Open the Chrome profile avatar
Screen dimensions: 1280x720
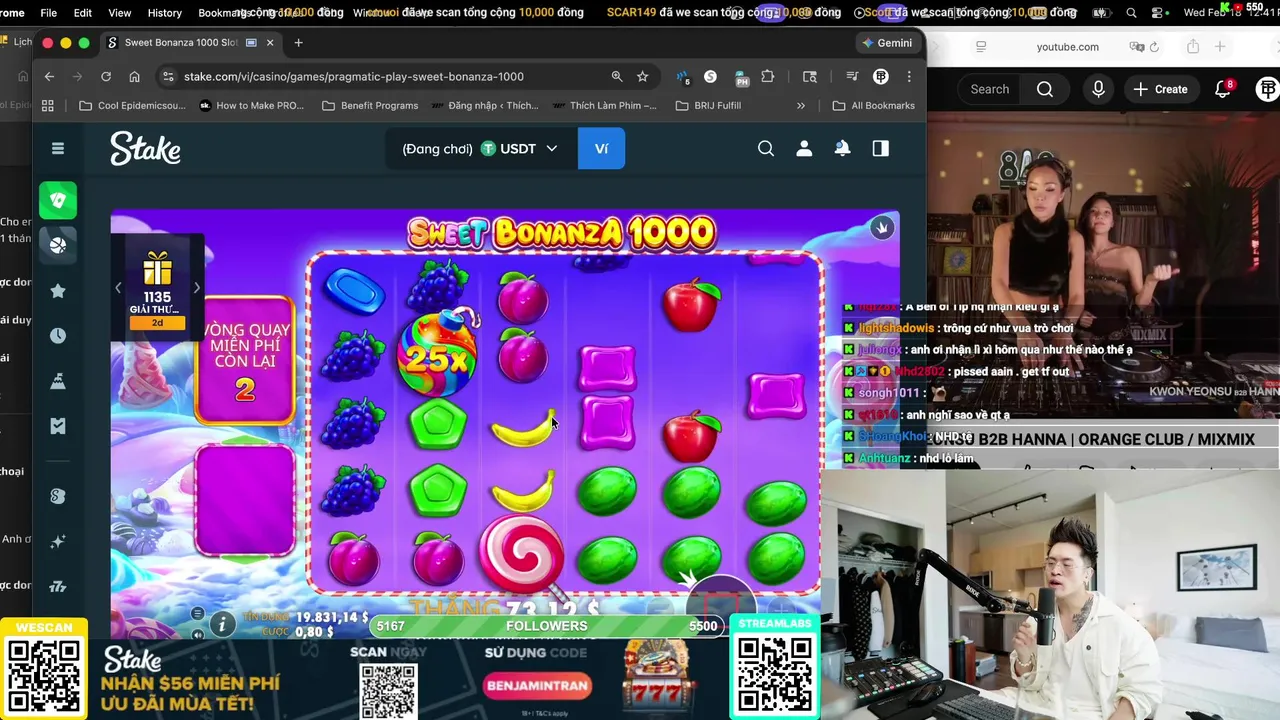click(881, 76)
